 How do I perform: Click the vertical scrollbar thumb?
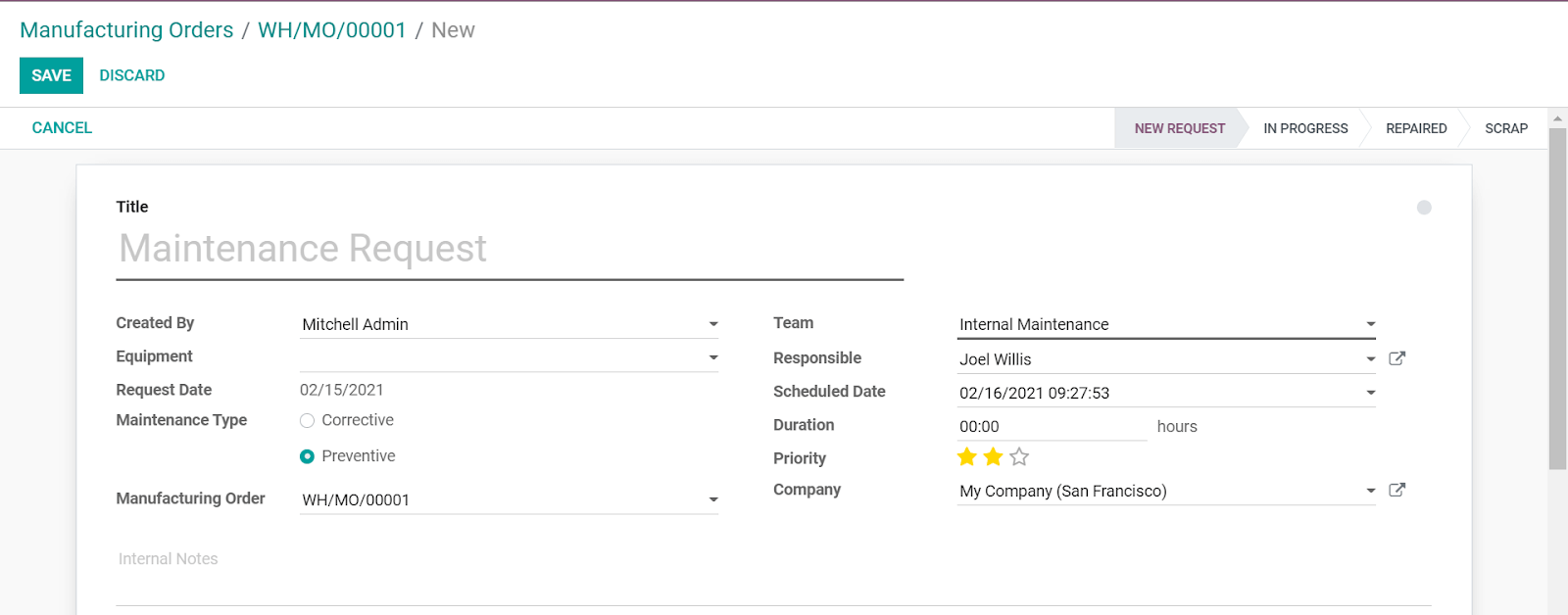coord(1557,299)
